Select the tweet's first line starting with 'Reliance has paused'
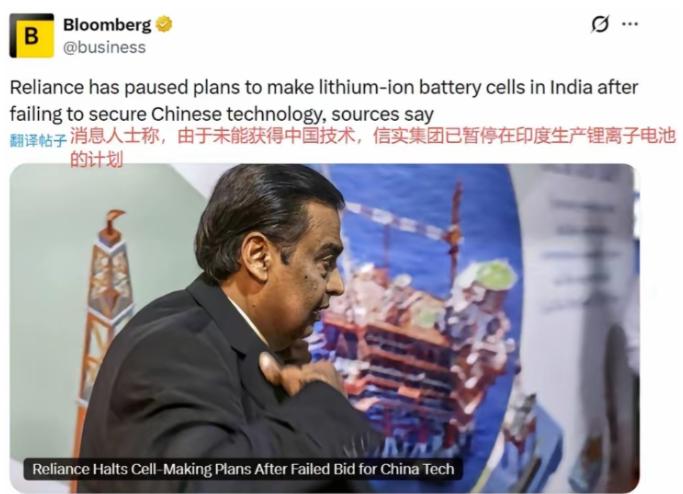The height and width of the screenshot is (494, 683). click(x=324, y=88)
